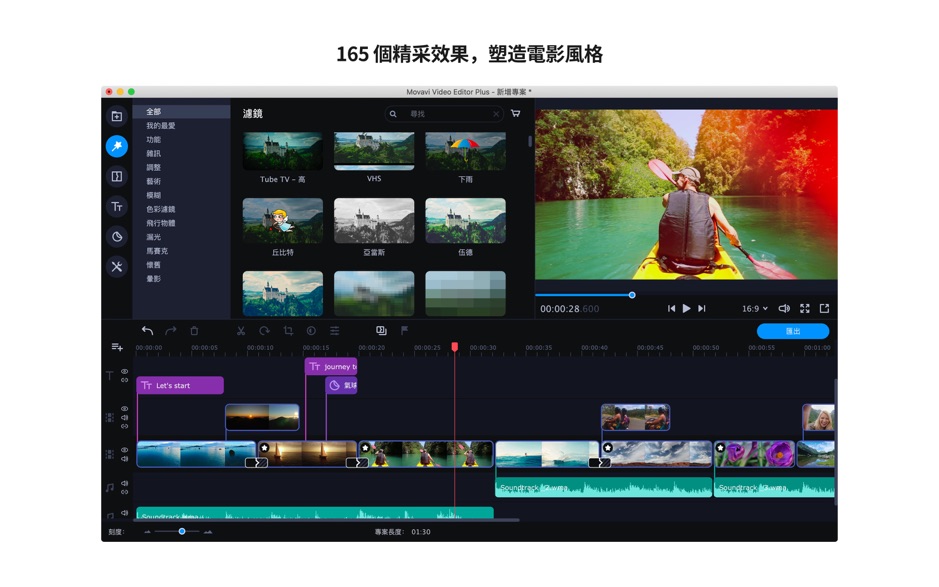The height and width of the screenshot is (587, 939).
Task: Toggle visibility of the title track with eye icon
Action: 124,370
